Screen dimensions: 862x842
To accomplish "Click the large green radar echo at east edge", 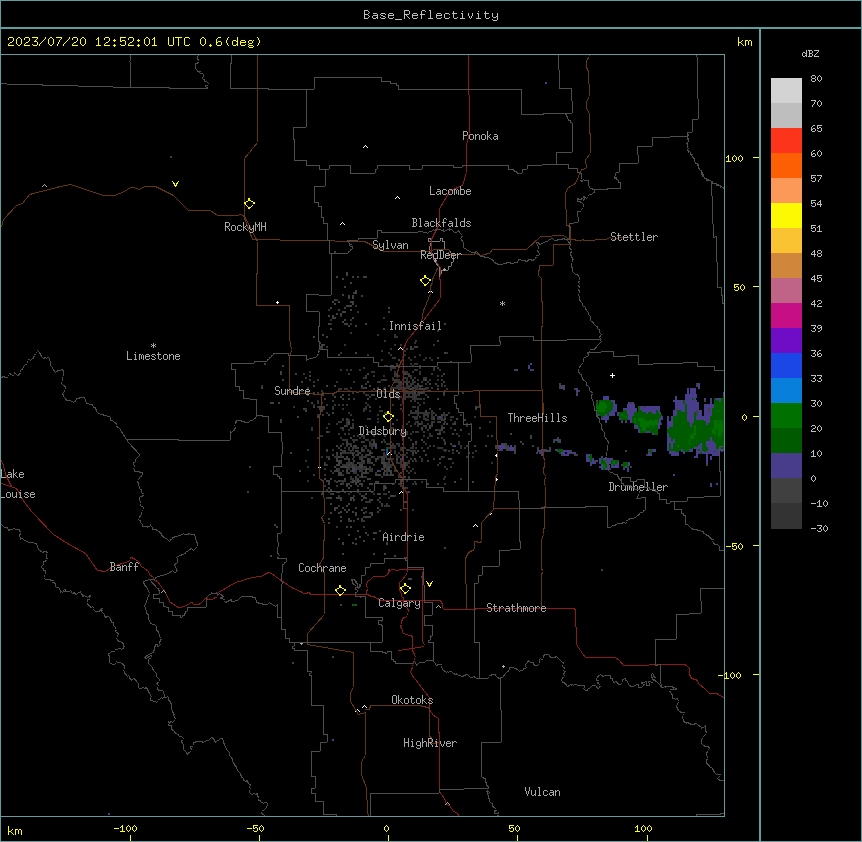I will click(x=696, y=422).
